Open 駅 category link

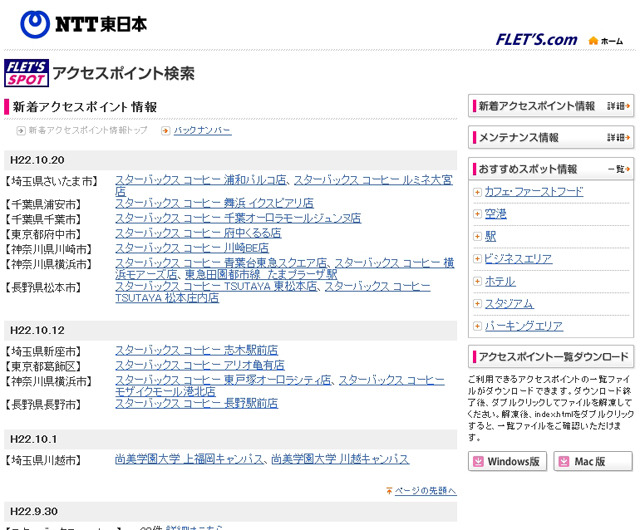point(490,236)
